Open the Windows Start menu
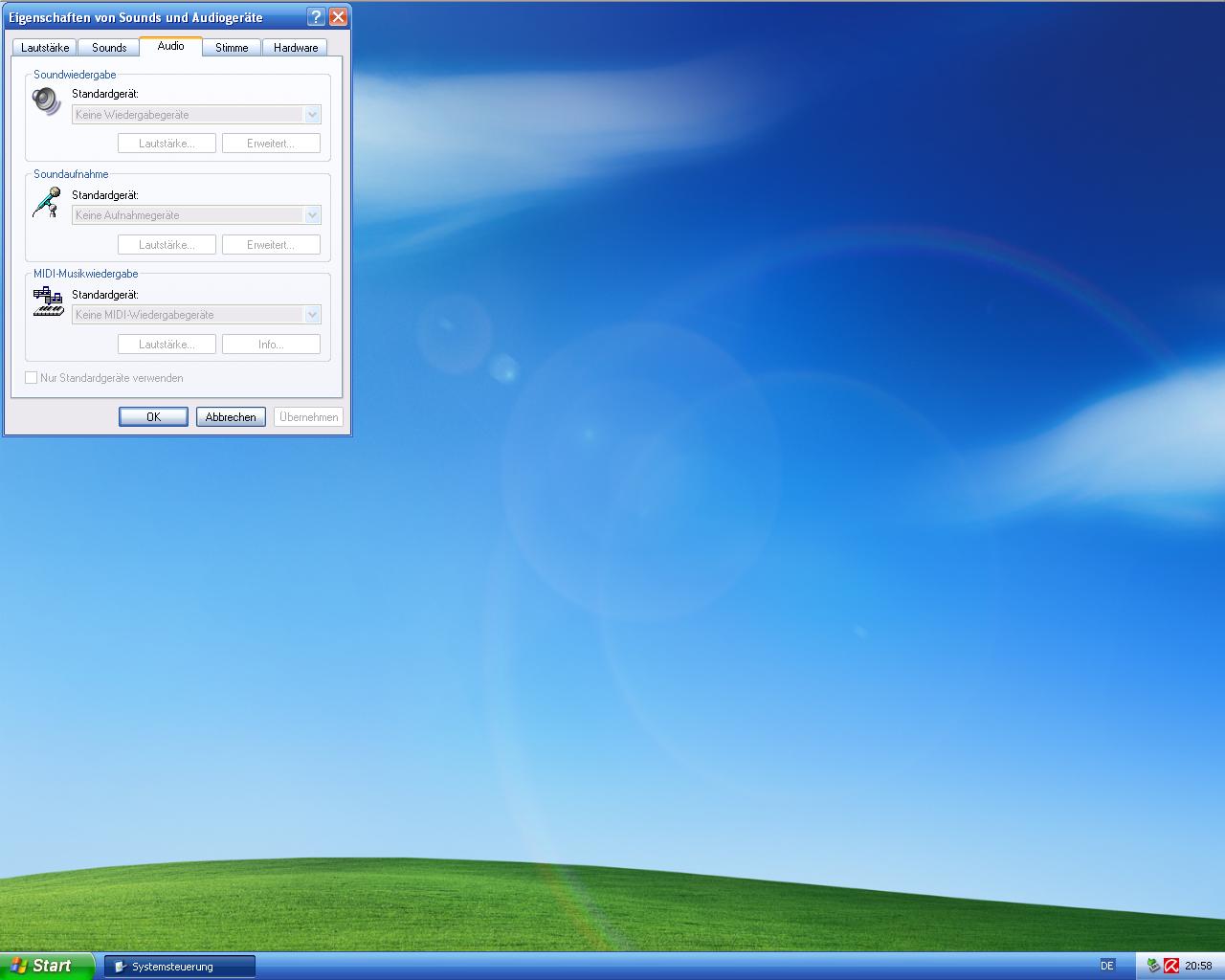This screenshot has height=980, width=1225. [x=47, y=966]
